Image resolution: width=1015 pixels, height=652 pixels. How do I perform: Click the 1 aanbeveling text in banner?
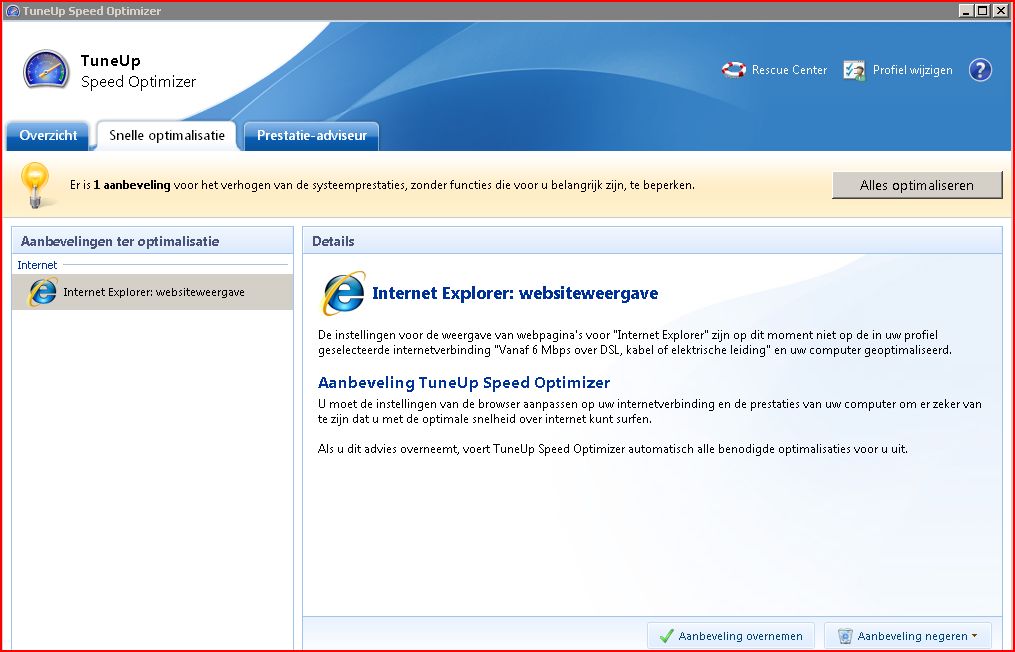[x=132, y=185]
